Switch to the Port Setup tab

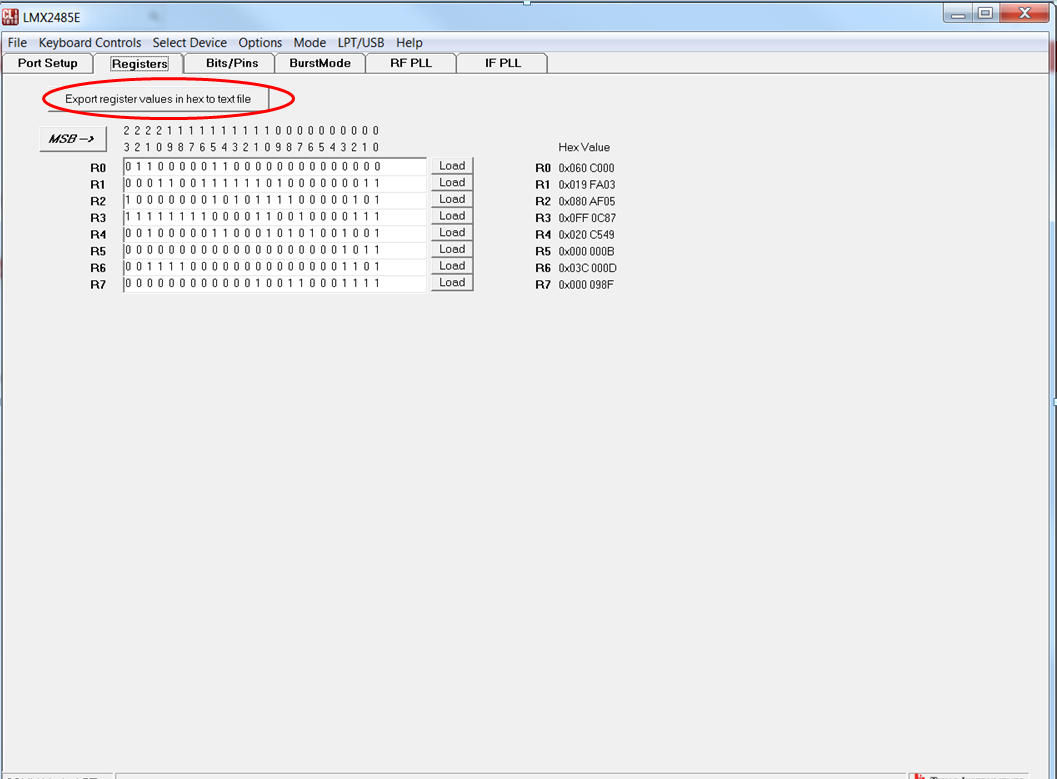point(47,63)
